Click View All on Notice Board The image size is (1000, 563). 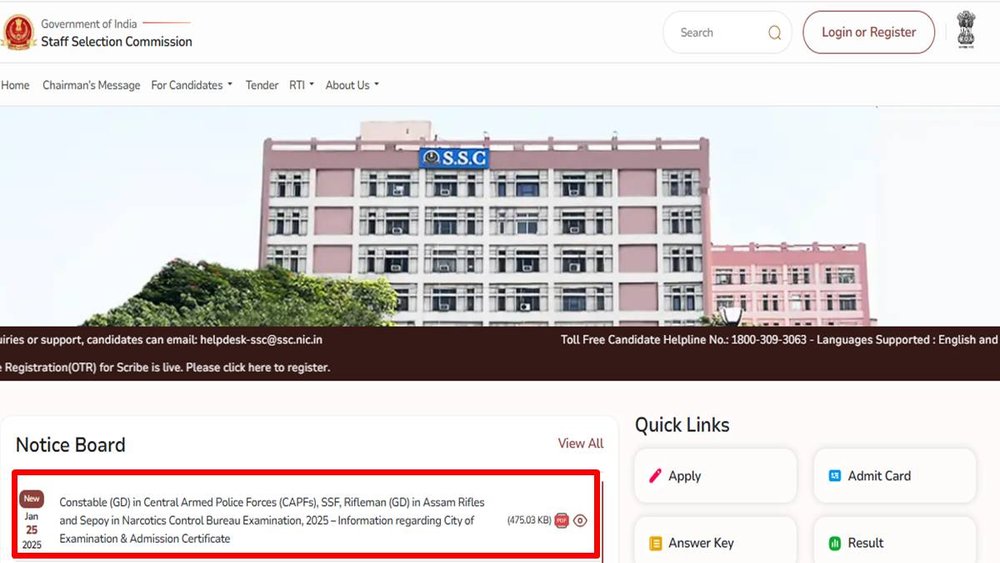pyautogui.click(x=580, y=443)
